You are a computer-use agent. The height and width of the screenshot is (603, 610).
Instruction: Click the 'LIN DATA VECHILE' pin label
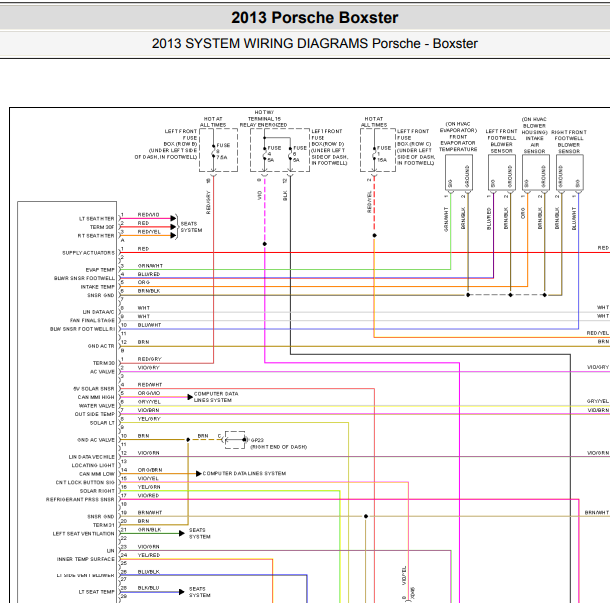(x=91, y=457)
